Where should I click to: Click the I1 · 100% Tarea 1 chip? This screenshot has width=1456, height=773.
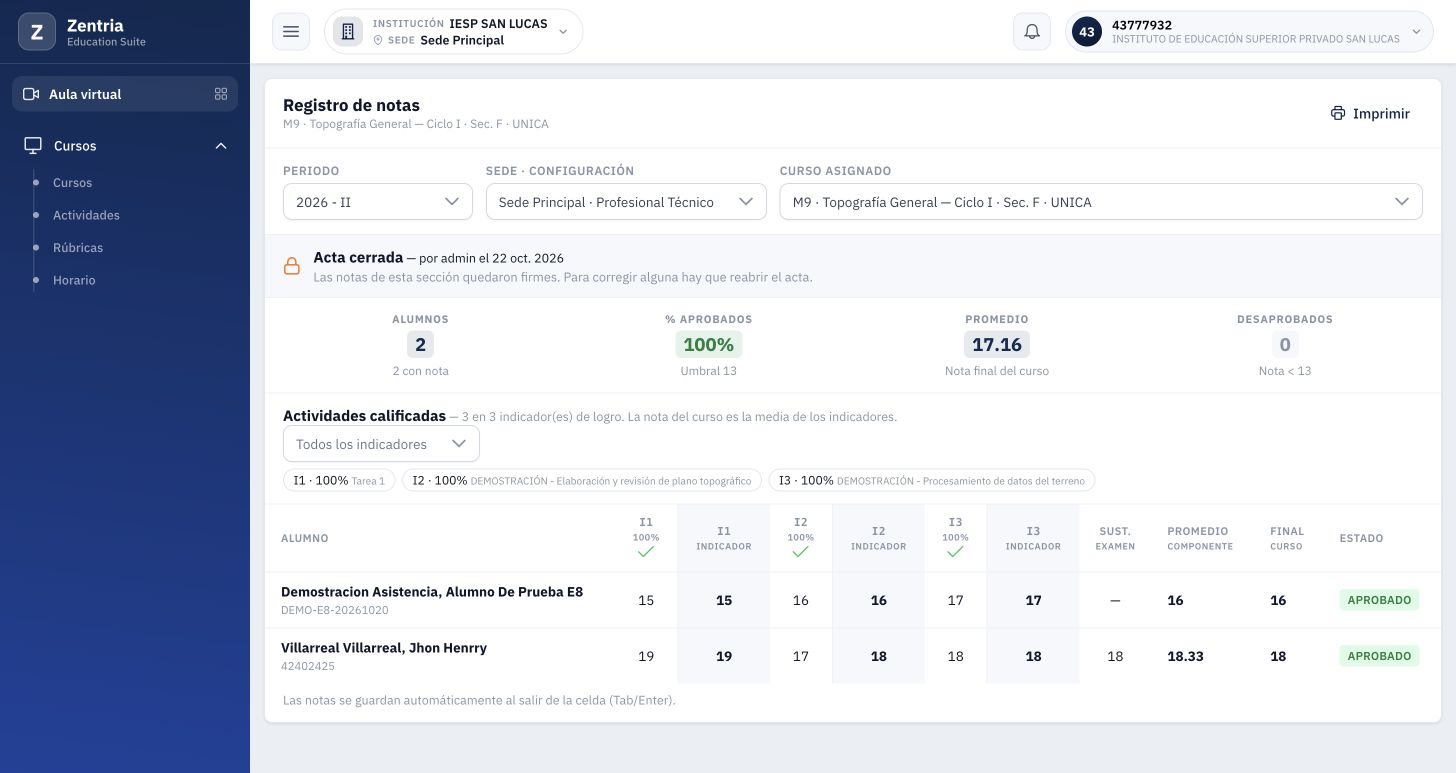[339, 481]
